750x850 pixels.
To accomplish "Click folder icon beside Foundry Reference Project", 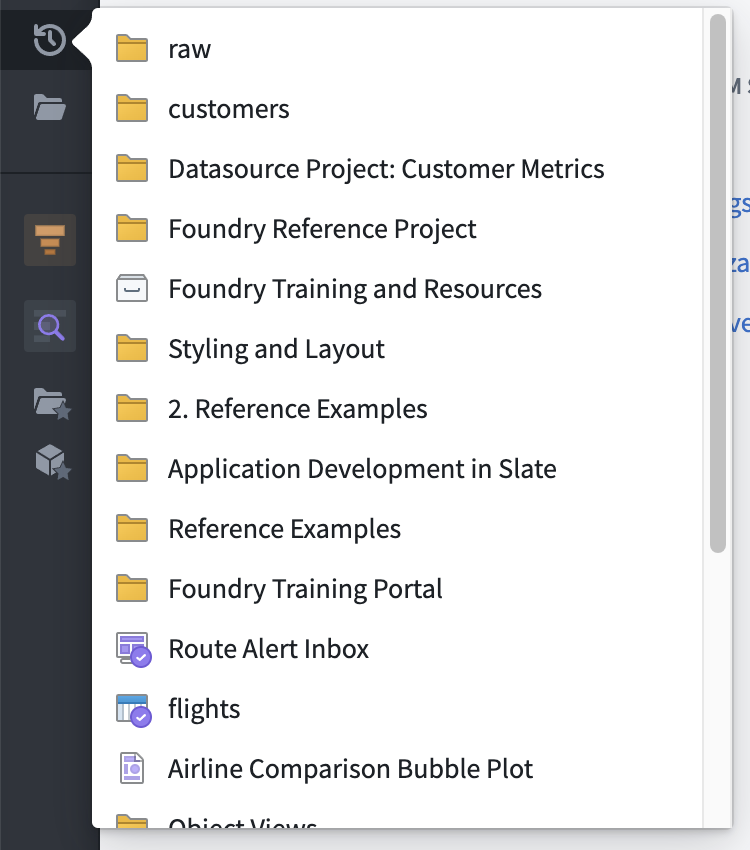I will click(132, 228).
